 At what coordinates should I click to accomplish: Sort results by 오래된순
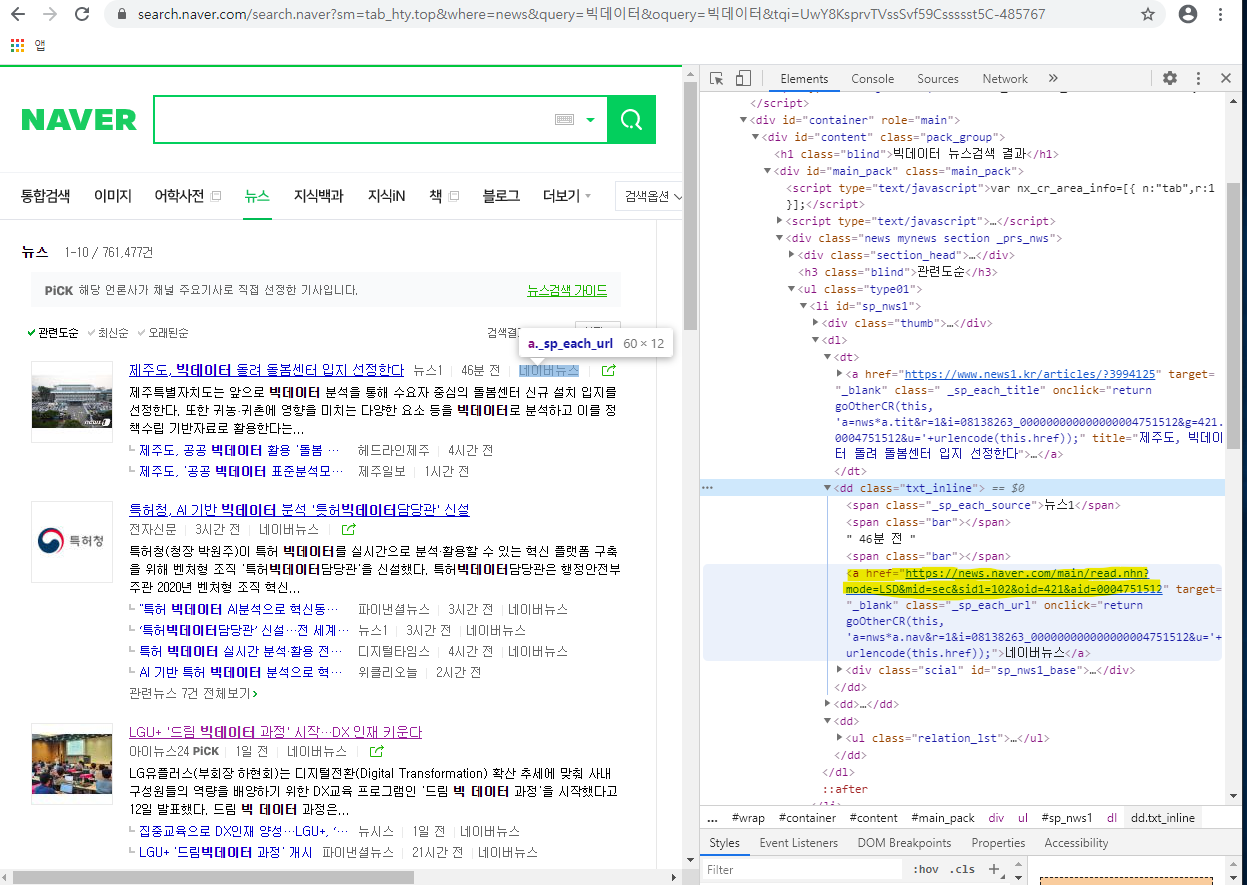(162, 332)
